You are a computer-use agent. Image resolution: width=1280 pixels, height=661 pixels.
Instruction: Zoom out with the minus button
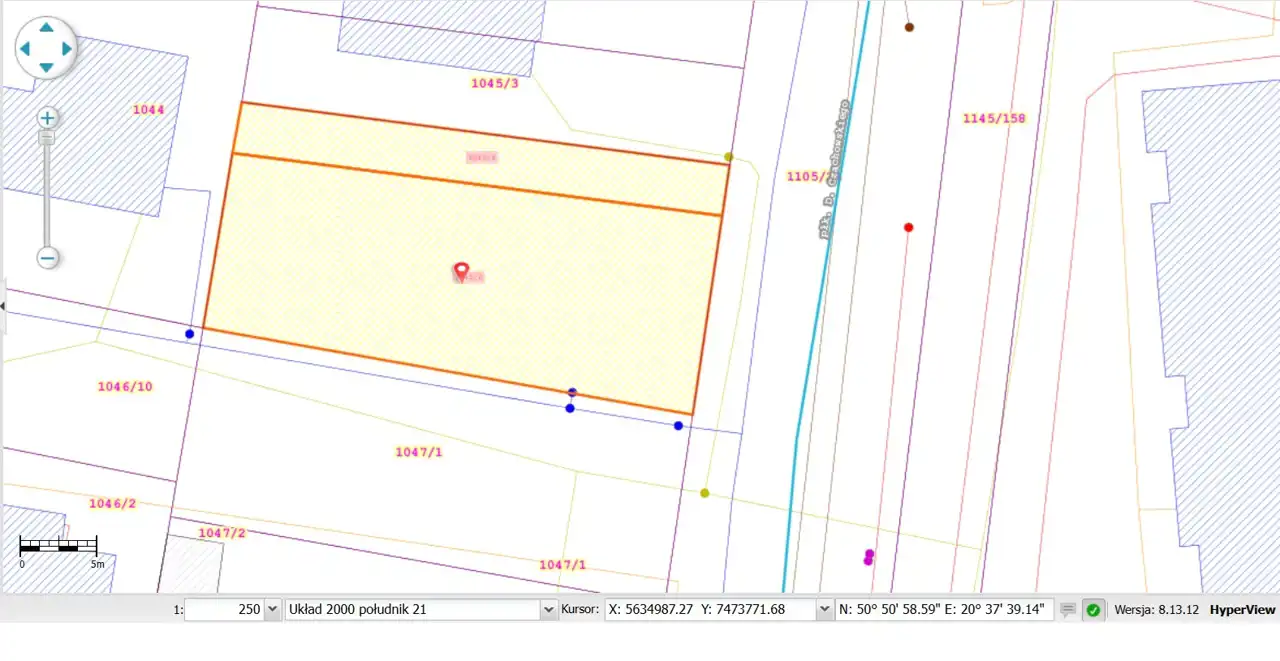click(47, 258)
